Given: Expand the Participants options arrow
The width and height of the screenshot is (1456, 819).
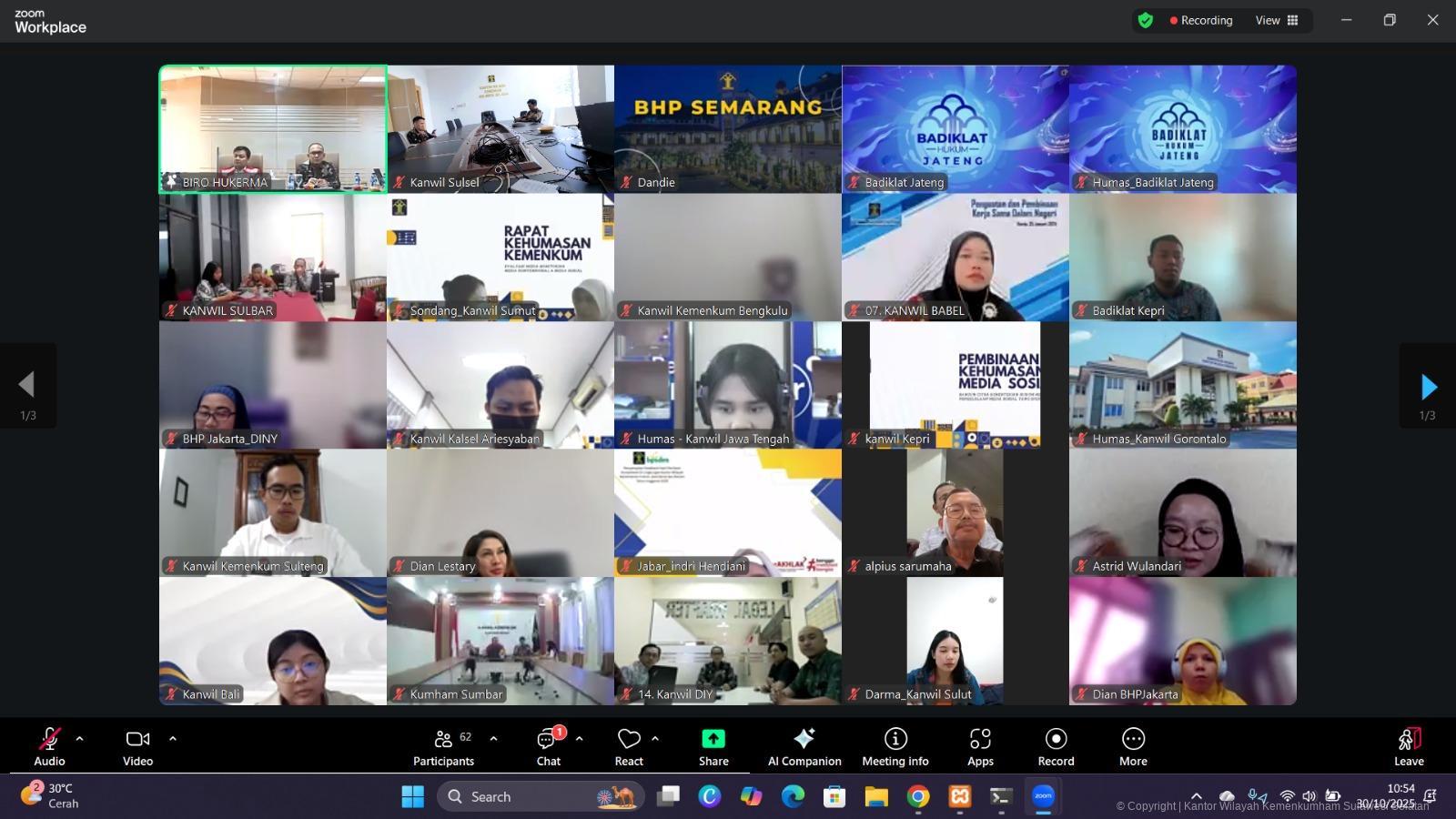Looking at the screenshot, I should [x=494, y=739].
